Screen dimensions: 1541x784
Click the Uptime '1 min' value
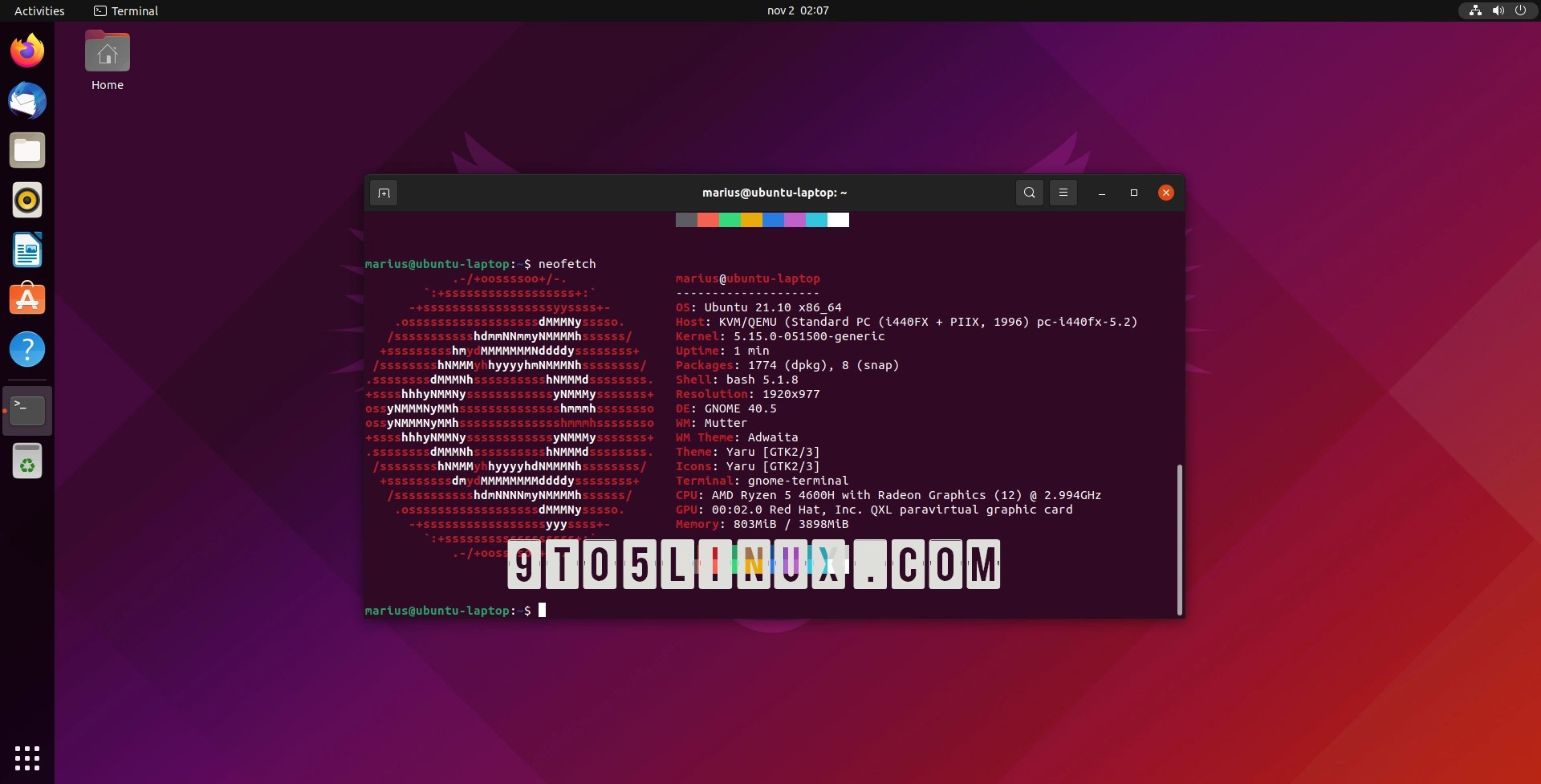point(751,351)
